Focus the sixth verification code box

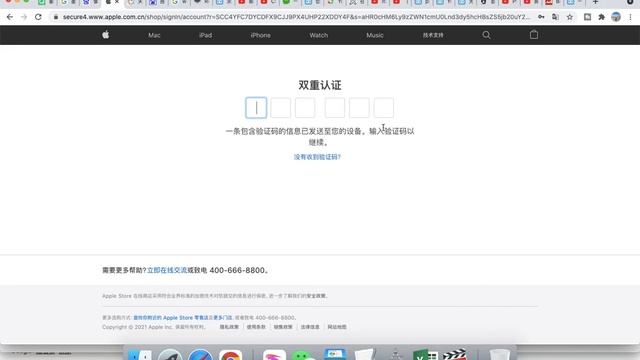[384, 108]
